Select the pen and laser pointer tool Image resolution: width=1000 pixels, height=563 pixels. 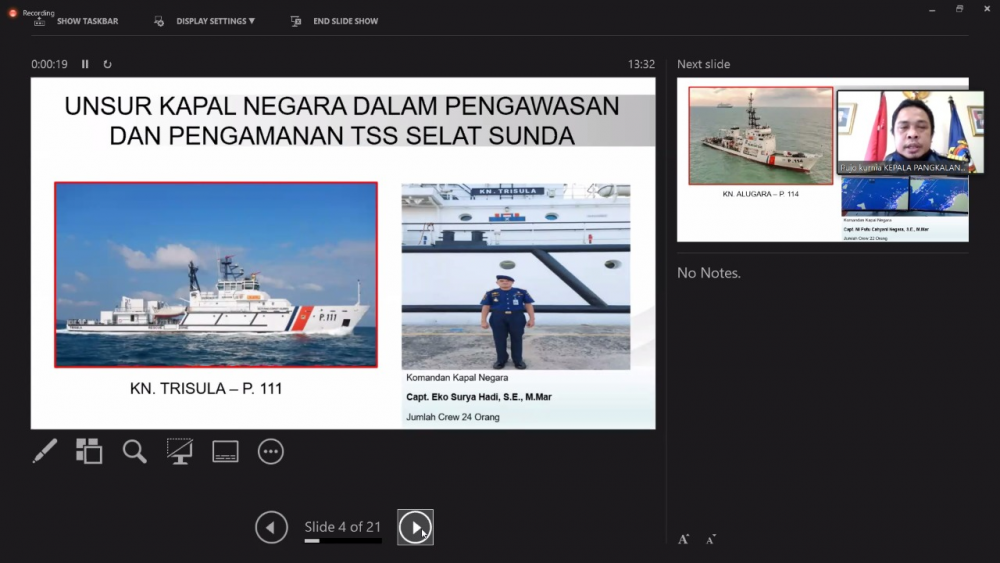[45, 451]
